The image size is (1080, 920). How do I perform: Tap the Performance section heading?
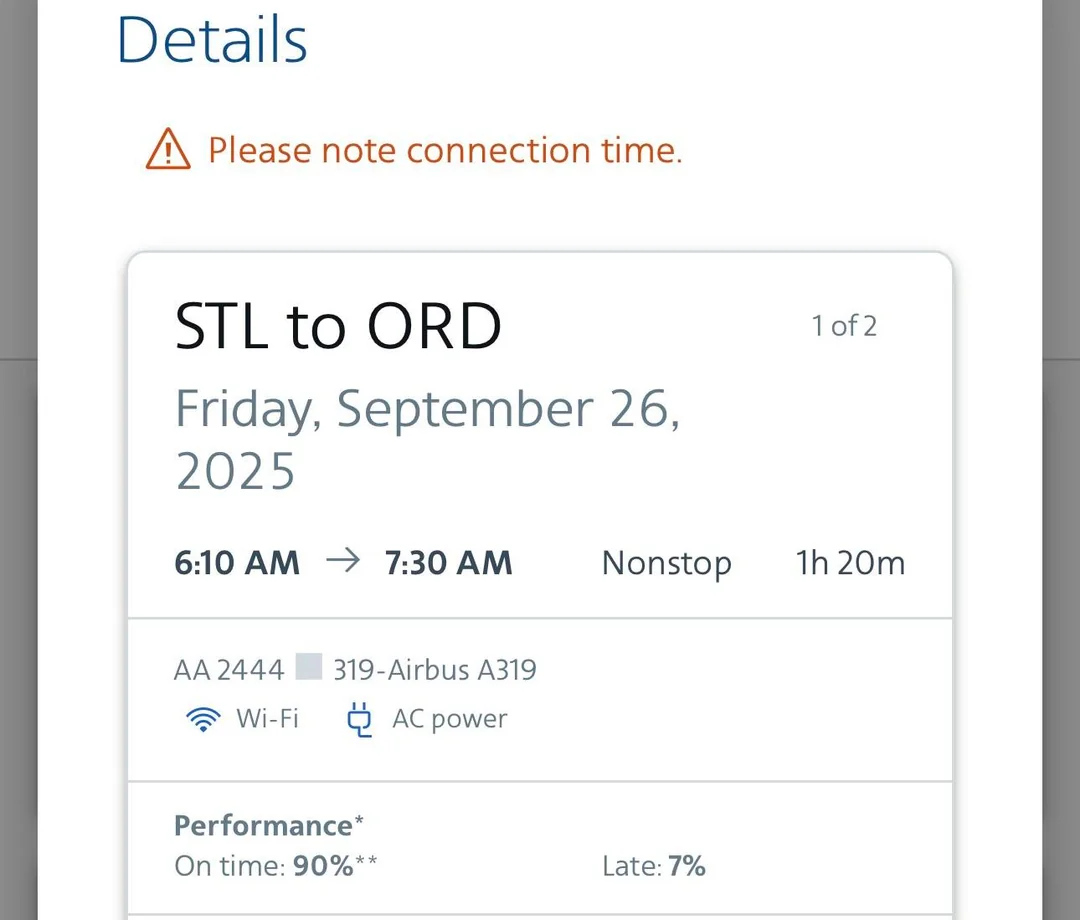pos(264,825)
